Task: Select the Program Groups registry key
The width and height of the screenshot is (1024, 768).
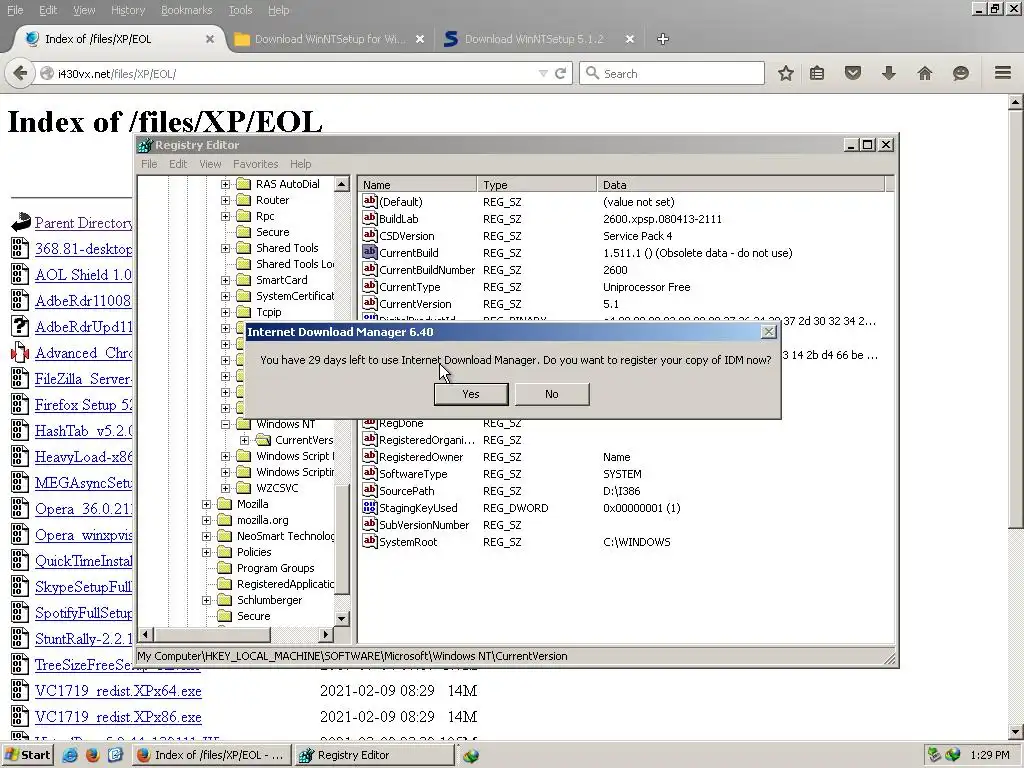Action: 276,568
